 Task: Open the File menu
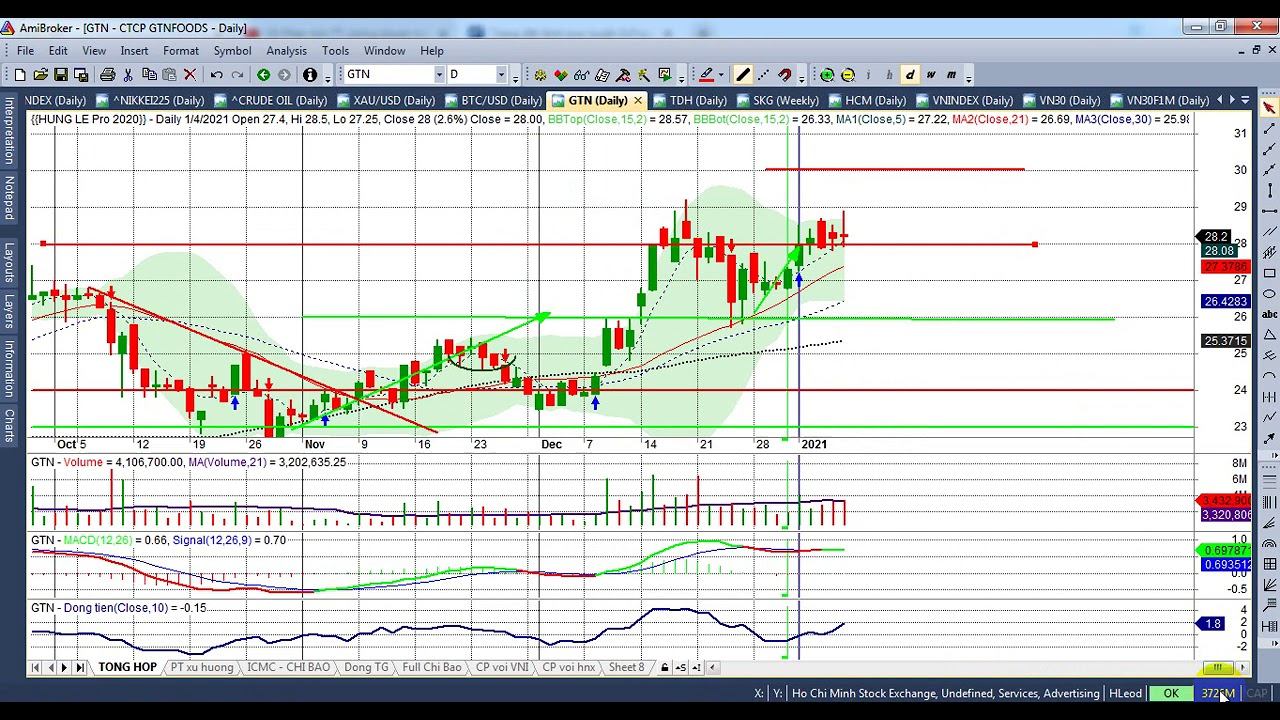point(25,51)
